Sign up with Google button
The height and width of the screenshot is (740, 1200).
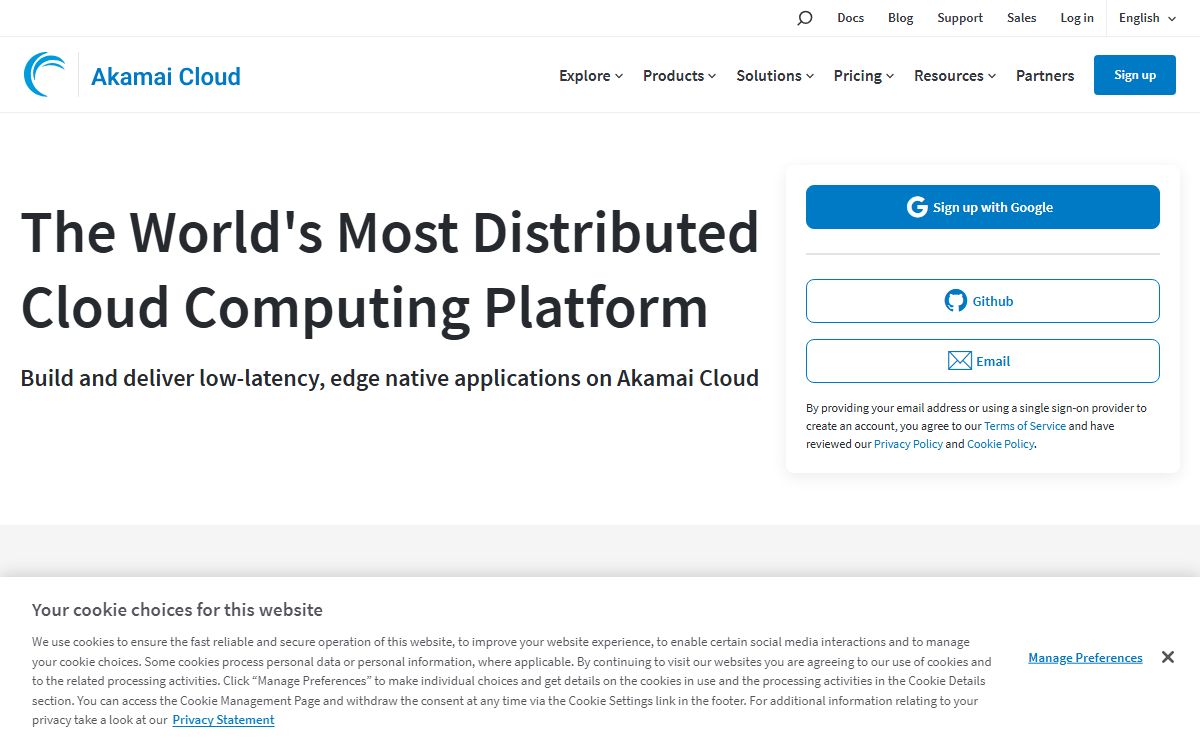tap(983, 207)
